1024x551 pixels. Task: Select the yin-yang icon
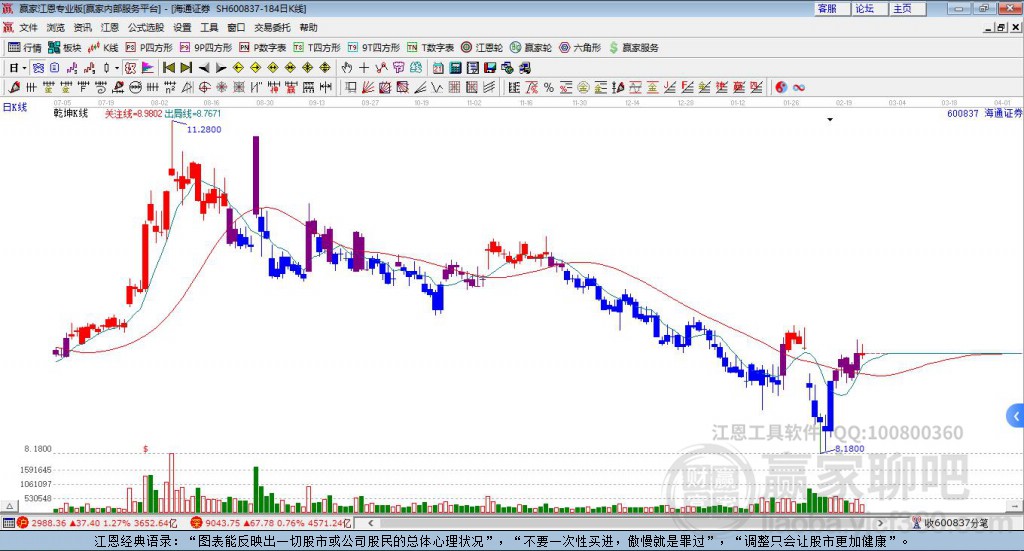[x=781, y=87]
